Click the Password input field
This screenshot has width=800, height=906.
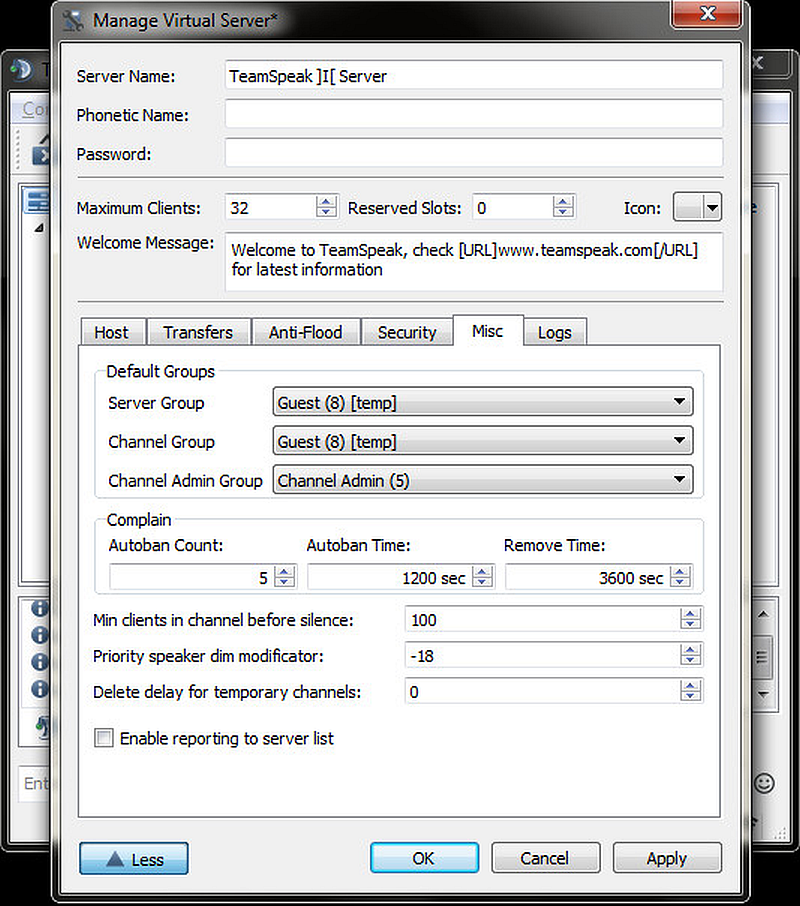pos(474,153)
